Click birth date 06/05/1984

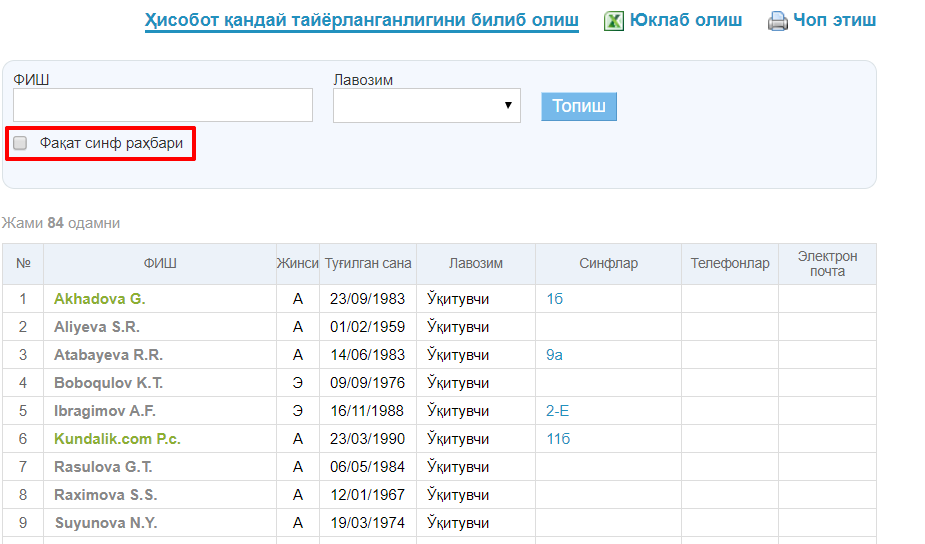click(x=367, y=467)
